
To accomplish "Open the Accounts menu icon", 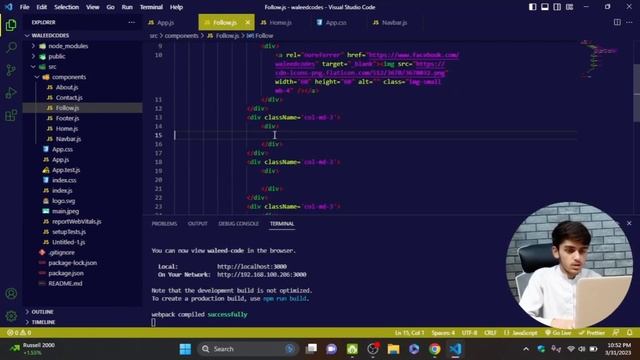I will (11, 293).
